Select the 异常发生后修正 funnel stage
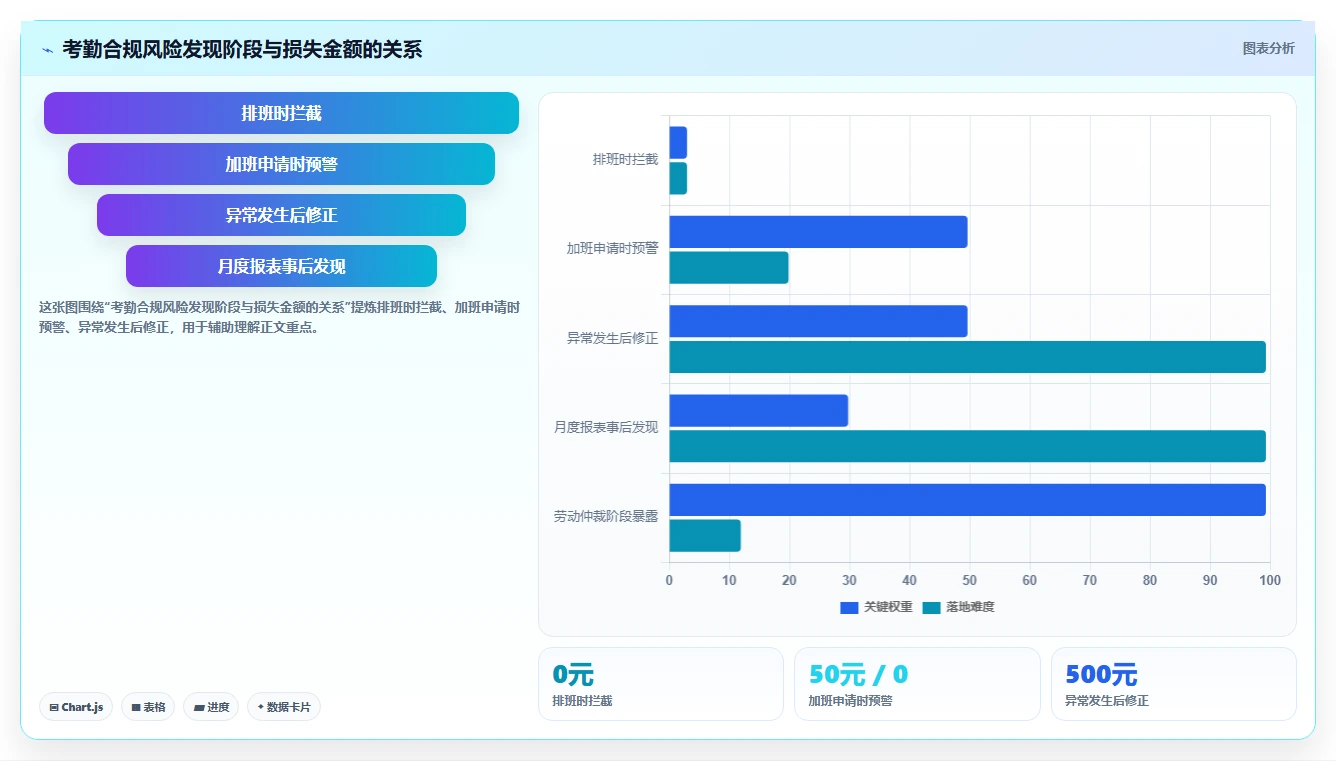Screen dimensions: 1336x761 pyautogui.click(x=281, y=215)
